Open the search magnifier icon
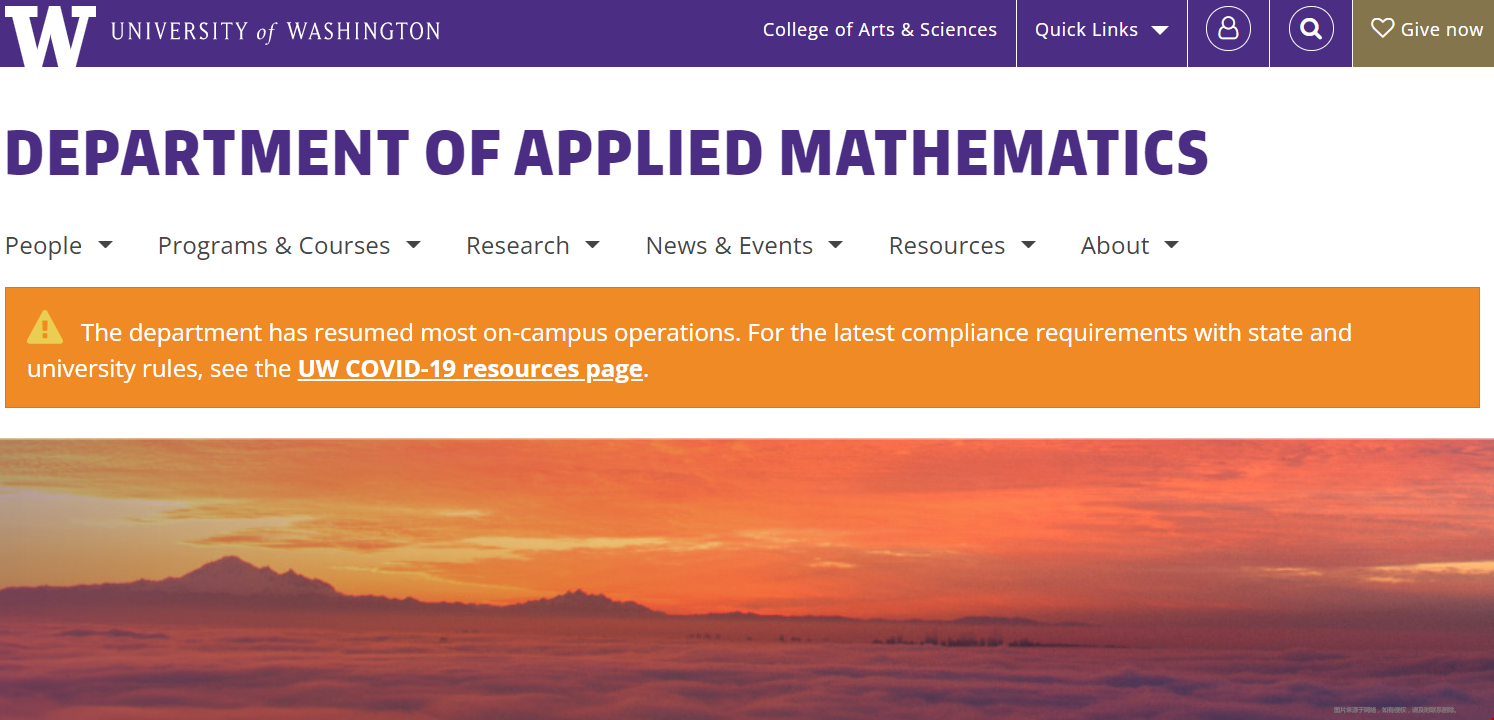The width and height of the screenshot is (1494, 720). (x=1311, y=29)
